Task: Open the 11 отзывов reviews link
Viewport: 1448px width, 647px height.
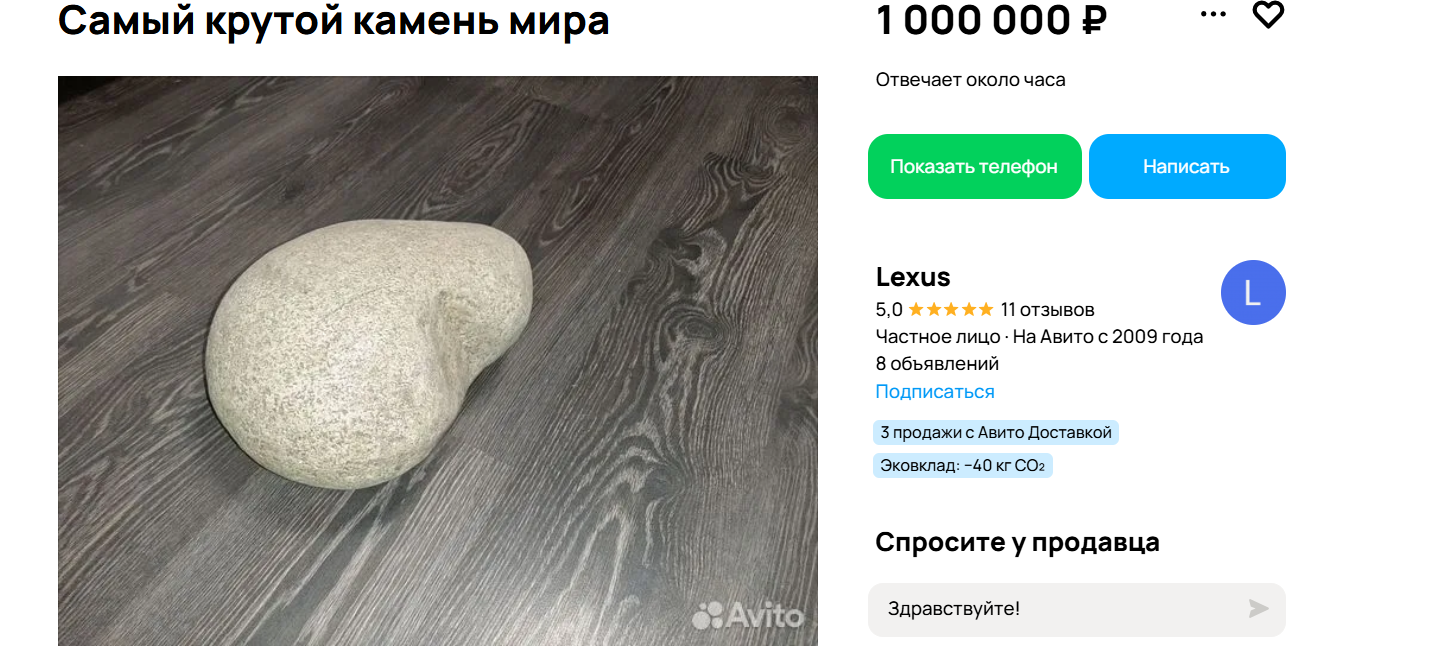Action: (1048, 310)
